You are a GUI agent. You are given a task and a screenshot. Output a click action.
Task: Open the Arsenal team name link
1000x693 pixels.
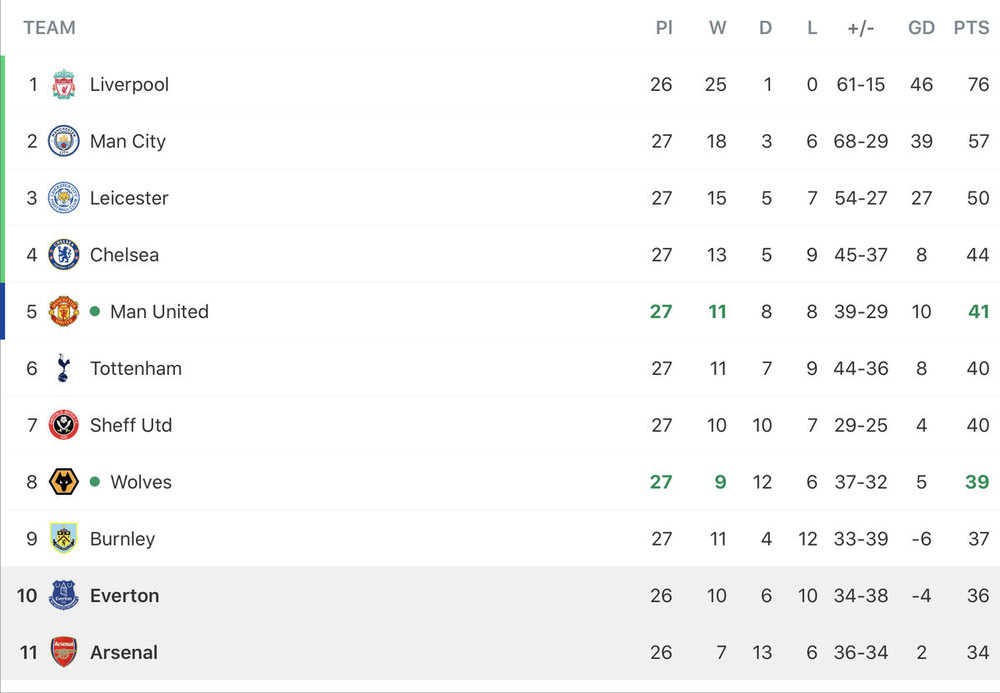click(x=124, y=652)
